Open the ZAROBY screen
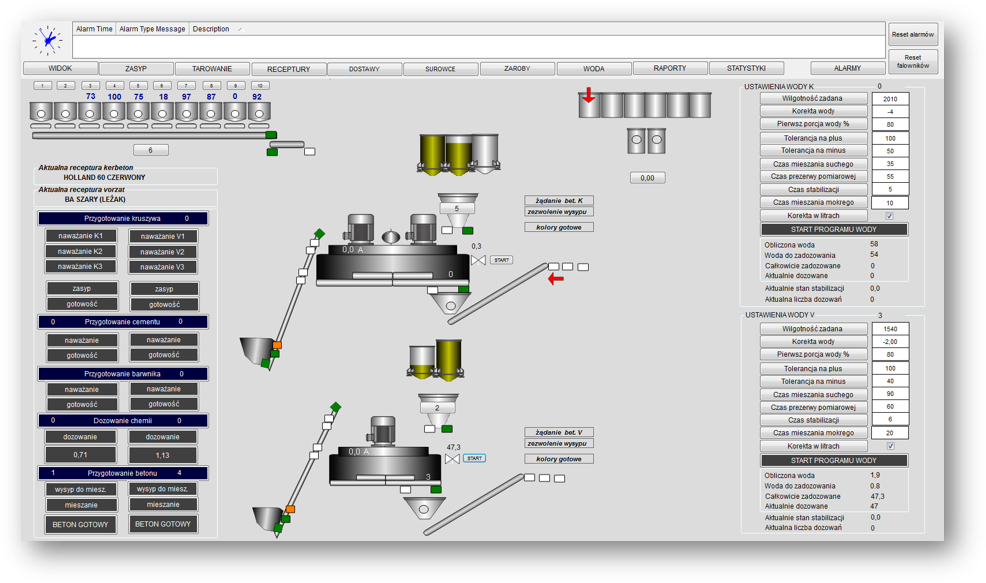 (517, 69)
